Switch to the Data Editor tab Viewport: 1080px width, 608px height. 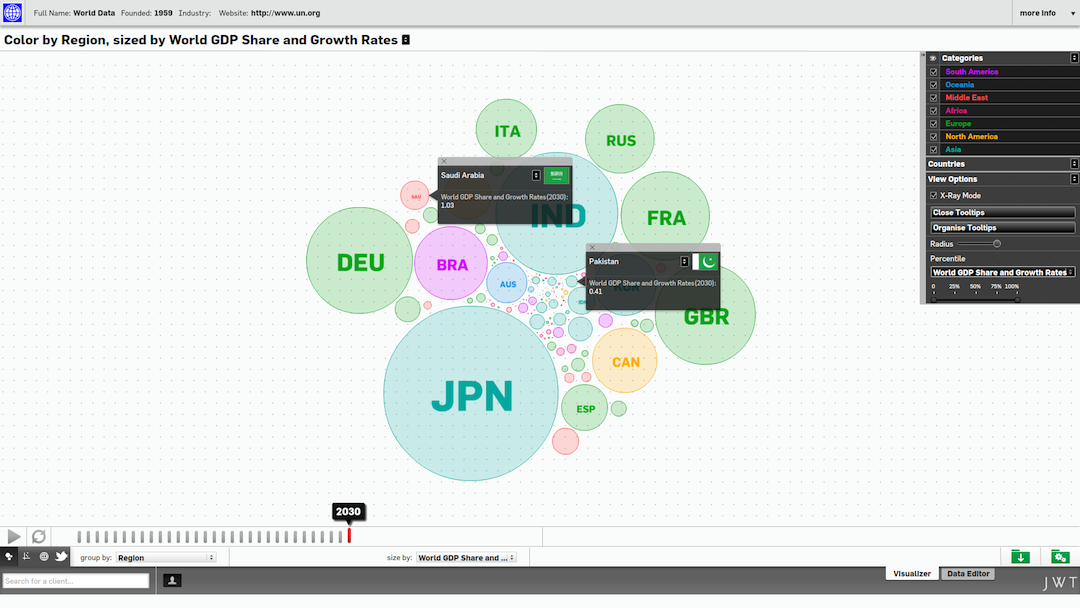click(x=968, y=574)
